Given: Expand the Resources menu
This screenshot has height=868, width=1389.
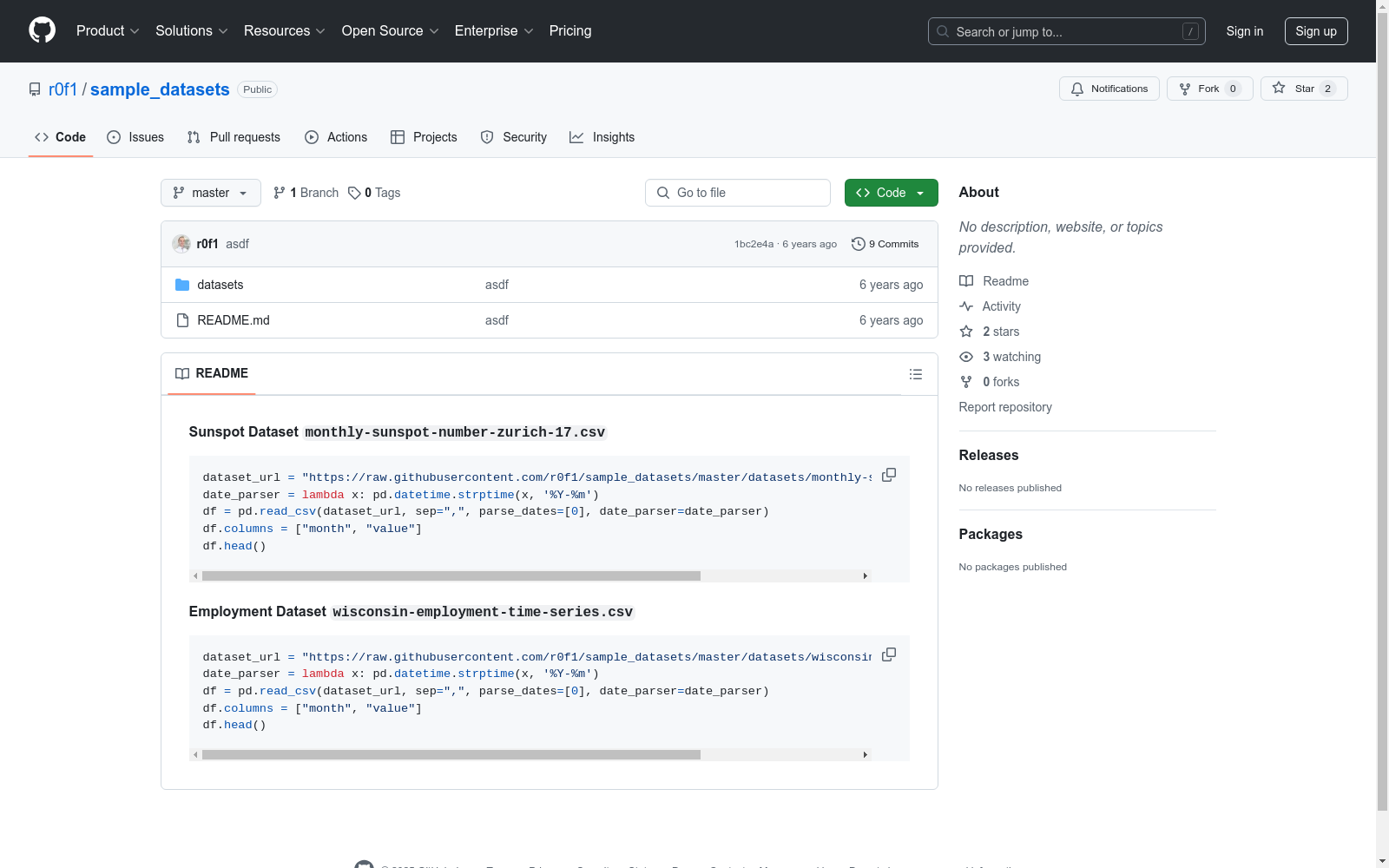Looking at the screenshot, I should pyautogui.click(x=285, y=31).
